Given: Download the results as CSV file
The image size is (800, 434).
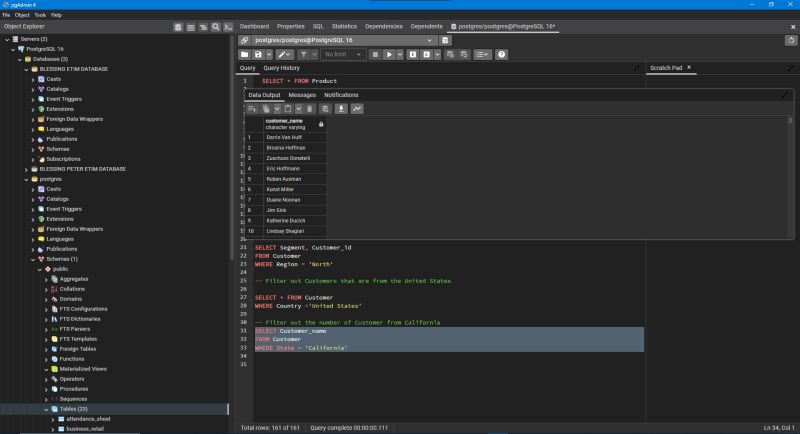Looking at the screenshot, I should [x=341, y=108].
